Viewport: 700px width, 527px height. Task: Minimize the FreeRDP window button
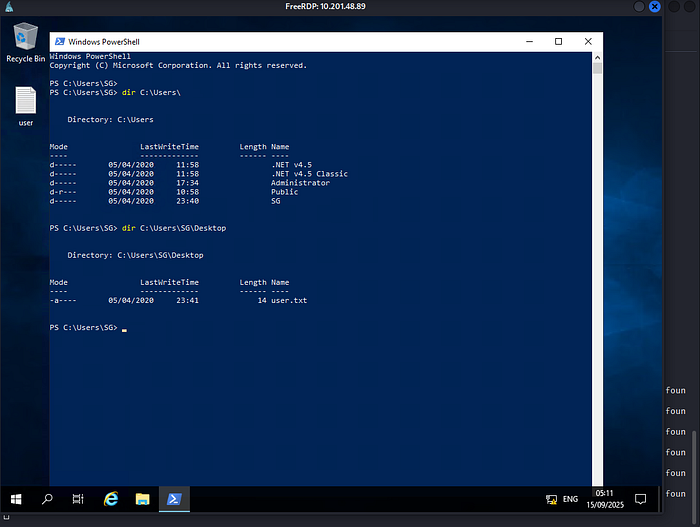point(639,6)
